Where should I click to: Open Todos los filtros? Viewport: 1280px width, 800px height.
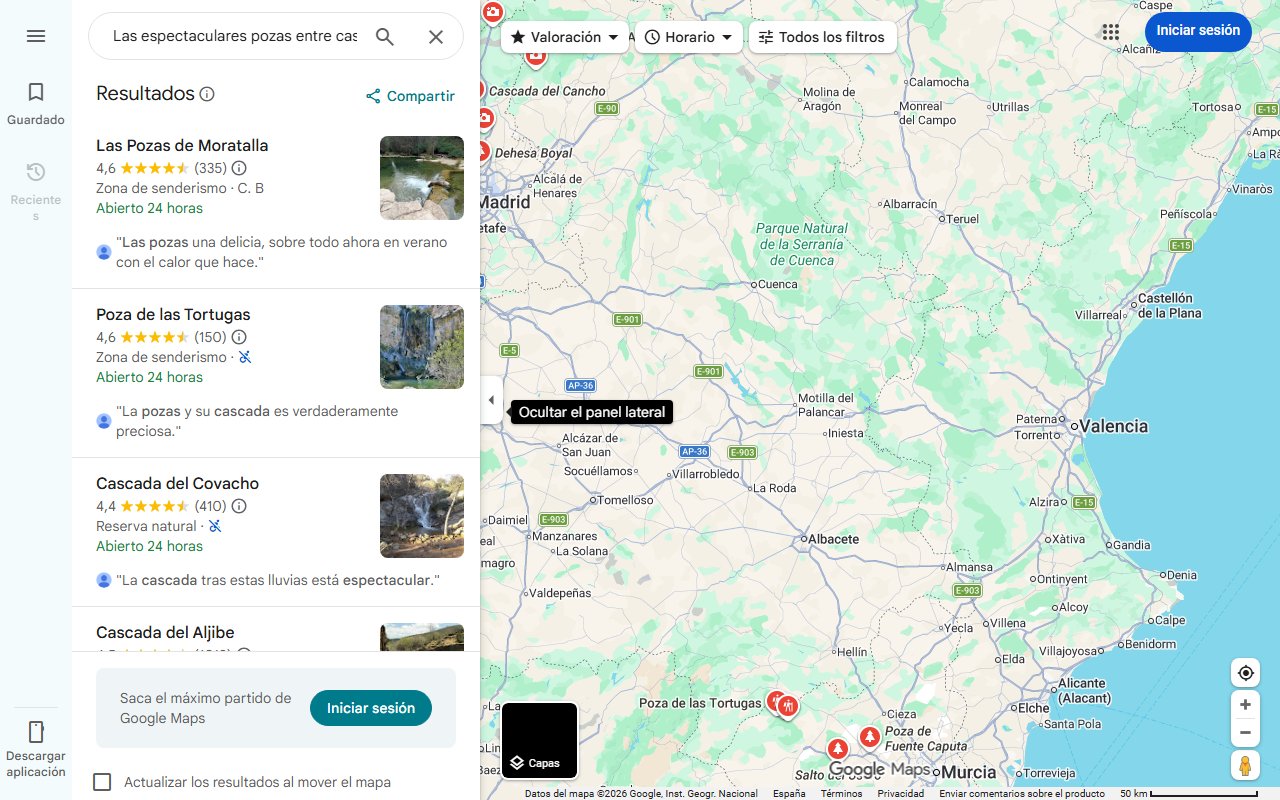click(x=822, y=36)
